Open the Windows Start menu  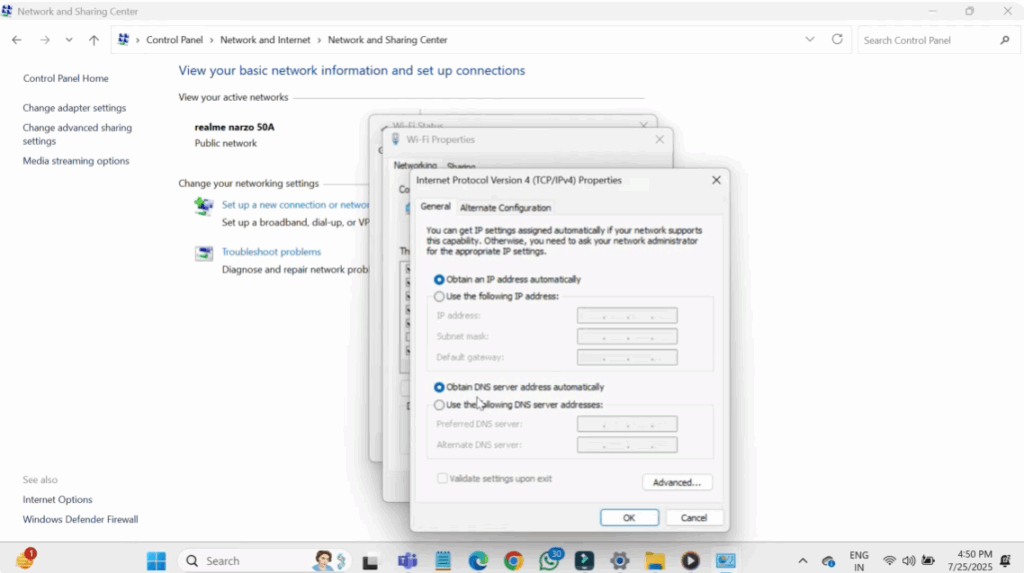(157, 561)
